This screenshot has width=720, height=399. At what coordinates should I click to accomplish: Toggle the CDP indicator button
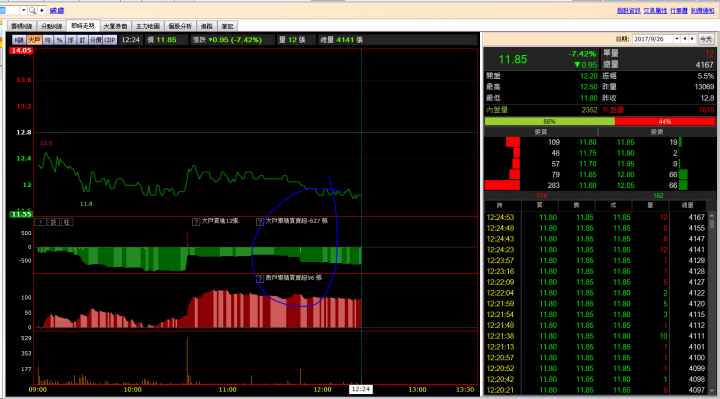point(110,40)
